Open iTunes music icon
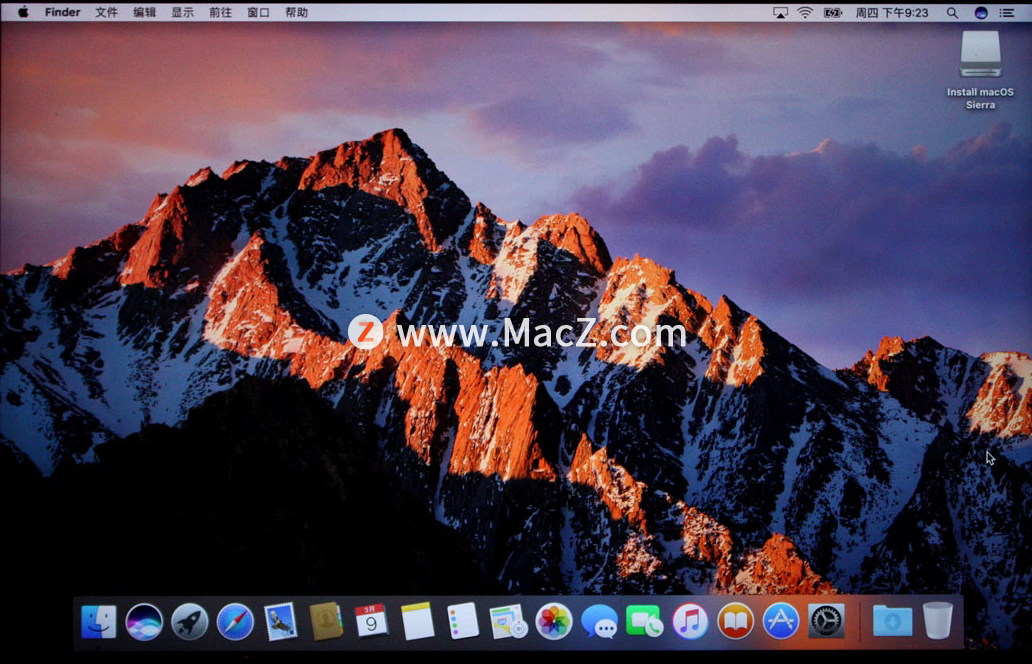The image size is (1032, 664). [690, 622]
